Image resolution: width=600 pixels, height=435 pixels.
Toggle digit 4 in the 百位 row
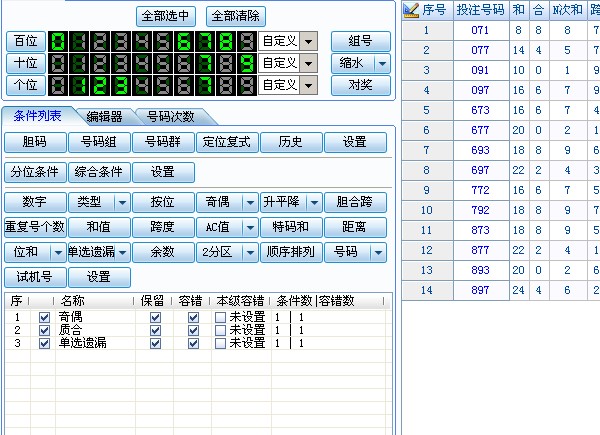click(142, 41)
